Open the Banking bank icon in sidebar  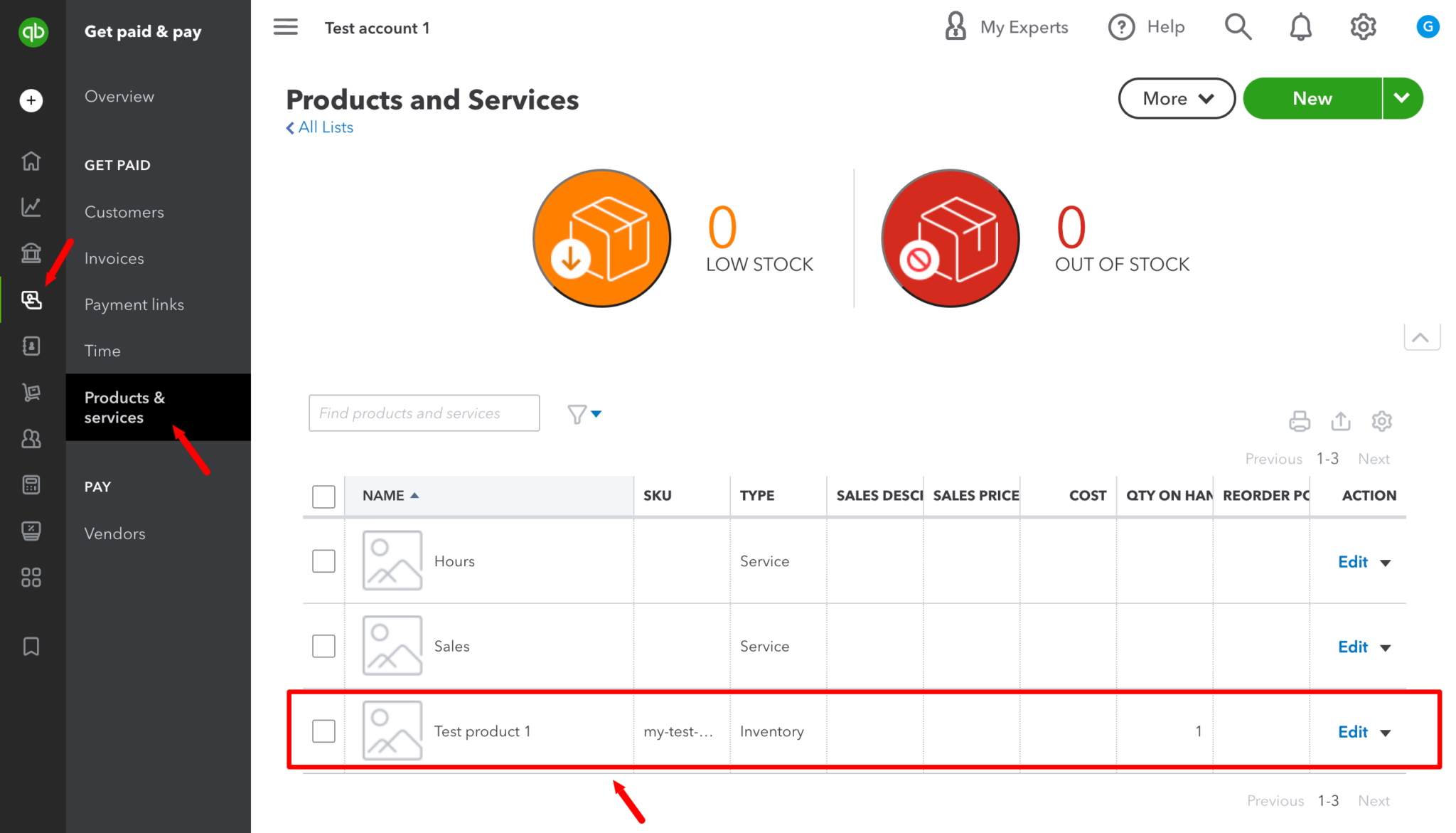click(31, 253)
